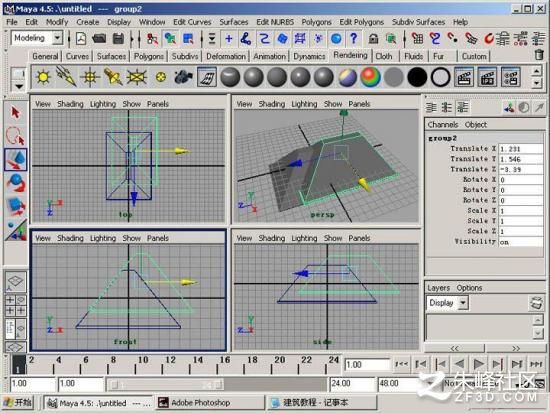550x413 pixels.
Task: Open the File menu
Action: [x=12, y=22]
